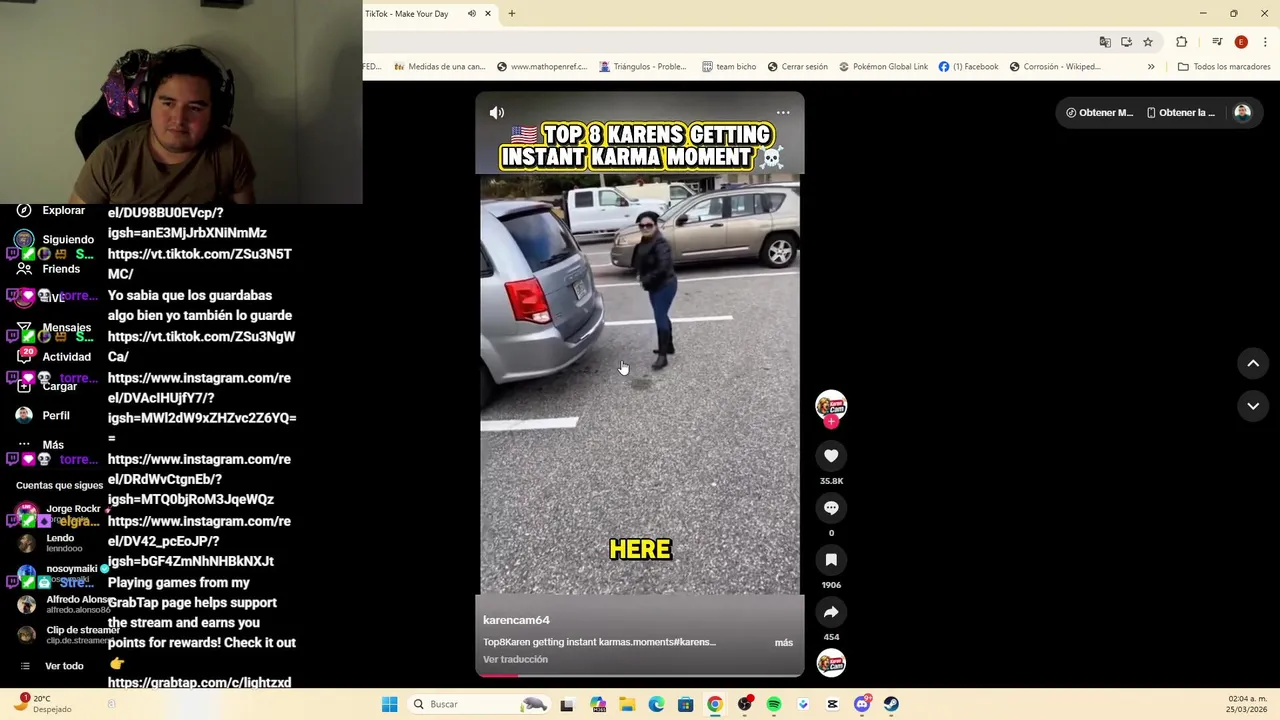The image size is (1280, 720).
Task: Click the taskbar Buscar search box
Action: [481, 704]
